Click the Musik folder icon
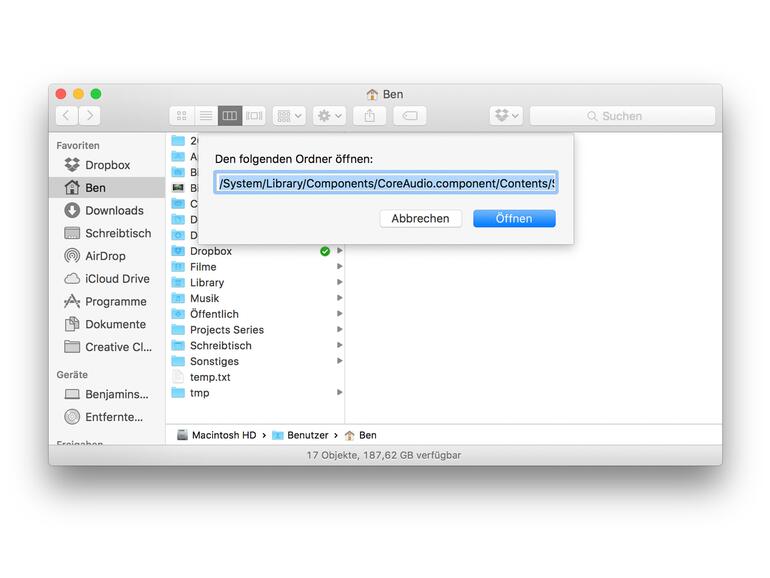770x578 pixels. pos(178,298)
